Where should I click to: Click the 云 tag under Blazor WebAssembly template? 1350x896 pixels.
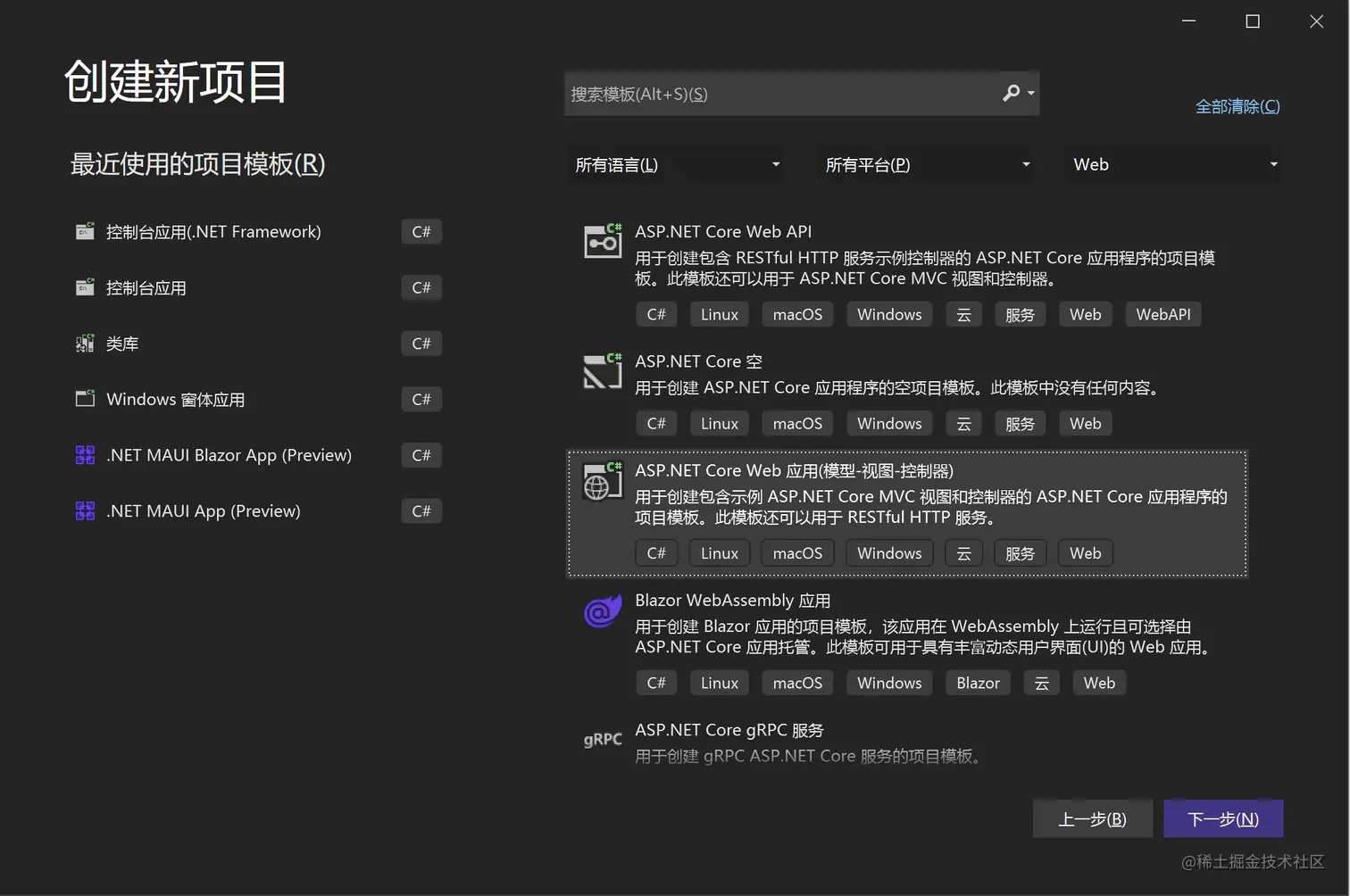(x=1041, y=683)
